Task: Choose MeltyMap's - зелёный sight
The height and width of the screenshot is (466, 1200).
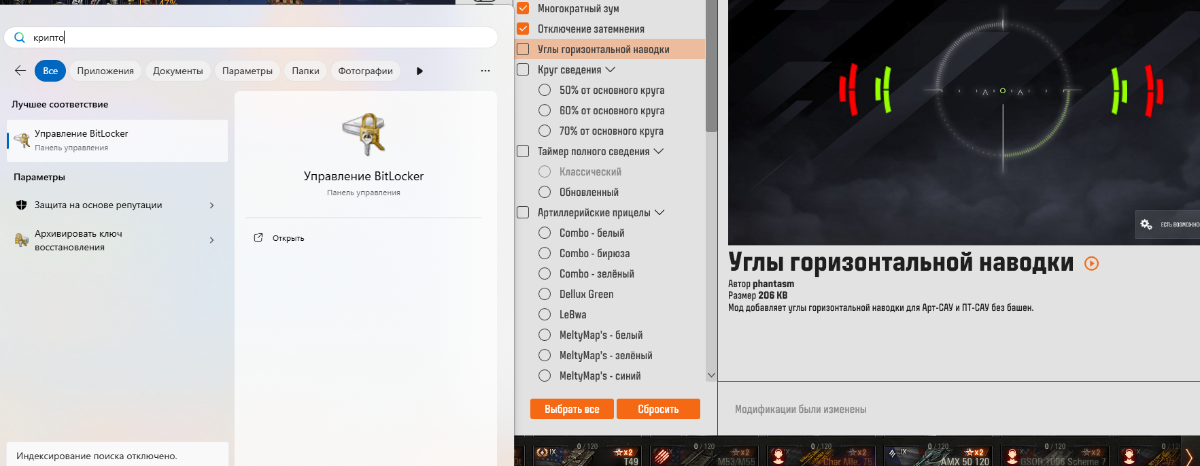Action: 545,355
